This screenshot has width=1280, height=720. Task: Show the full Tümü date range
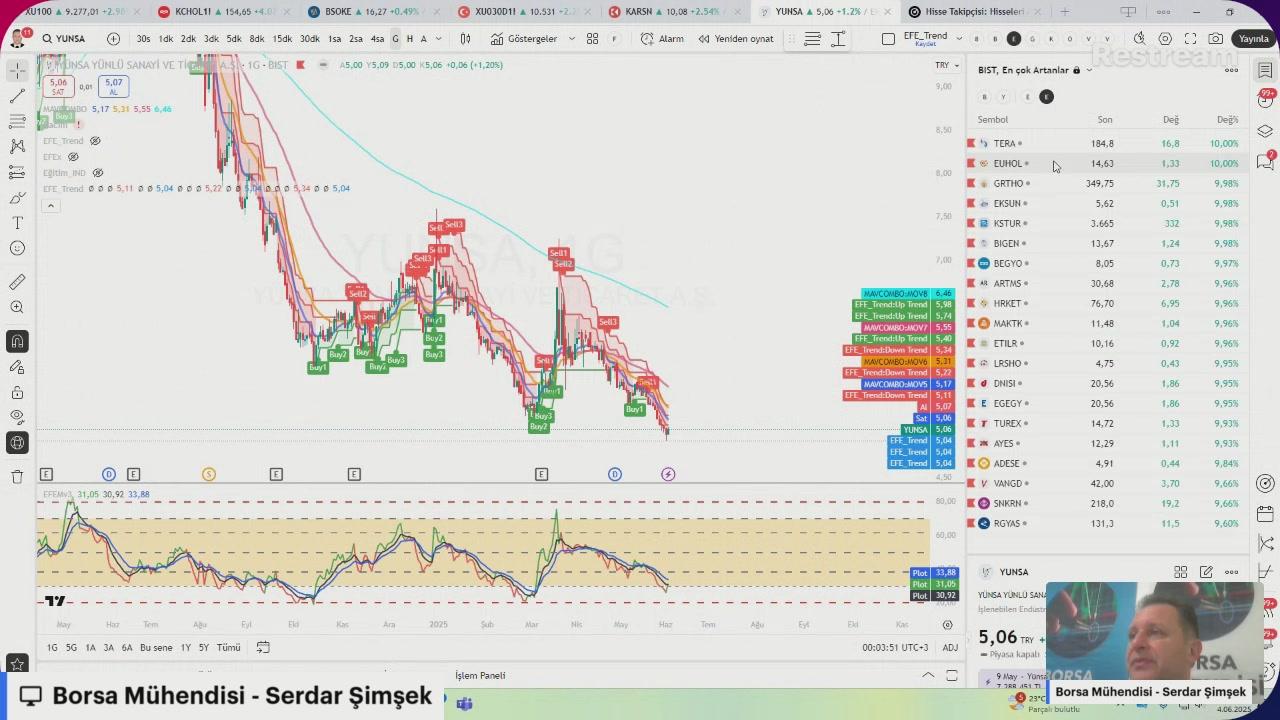coord(229,648)
